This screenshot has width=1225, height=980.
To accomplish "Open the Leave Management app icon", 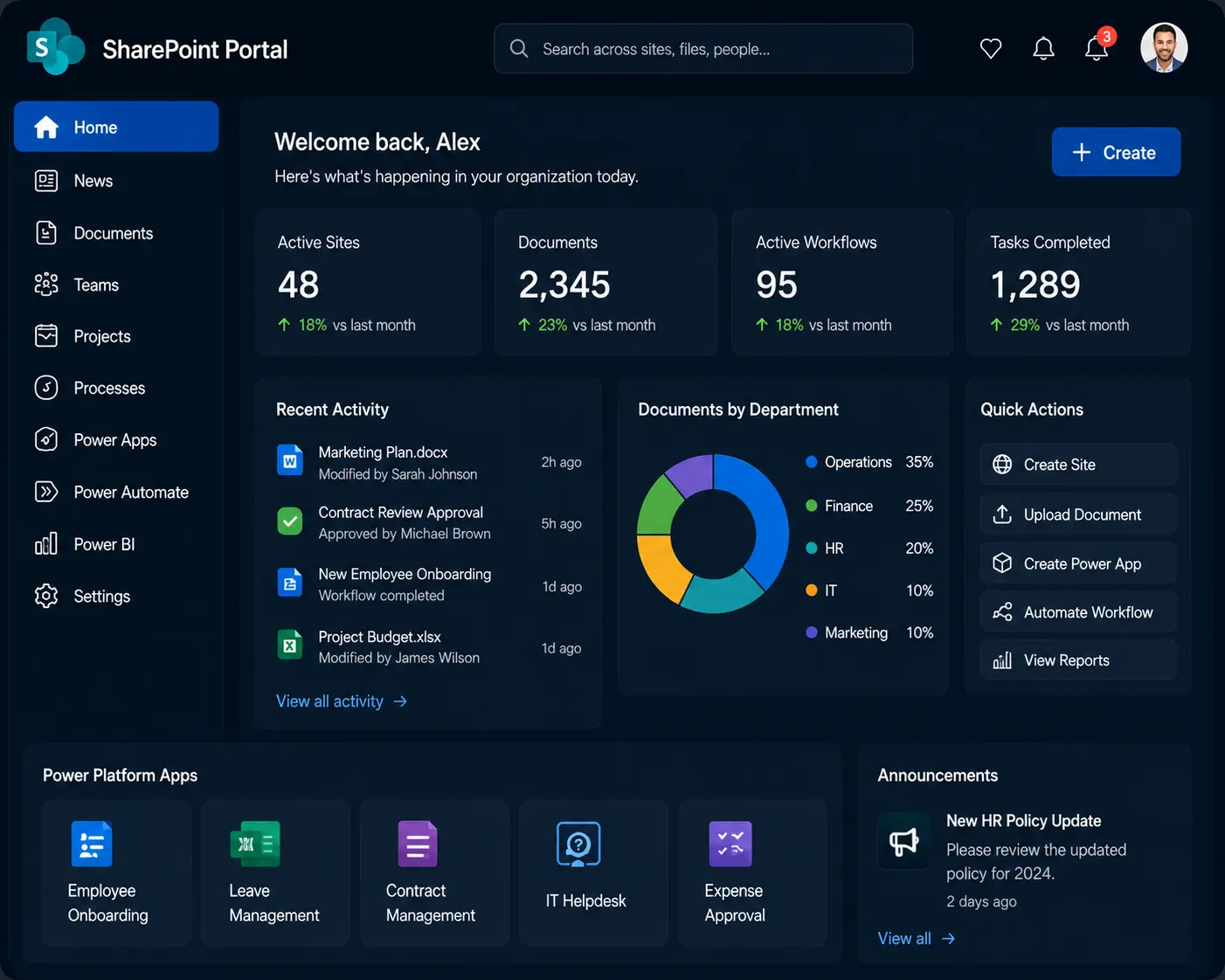I will click(254, 844).
